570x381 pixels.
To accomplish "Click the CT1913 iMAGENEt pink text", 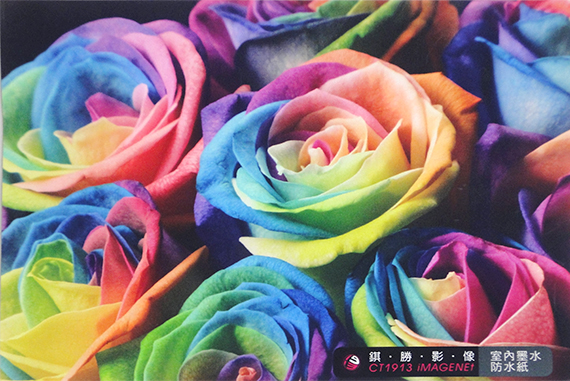I will point(421,368).
